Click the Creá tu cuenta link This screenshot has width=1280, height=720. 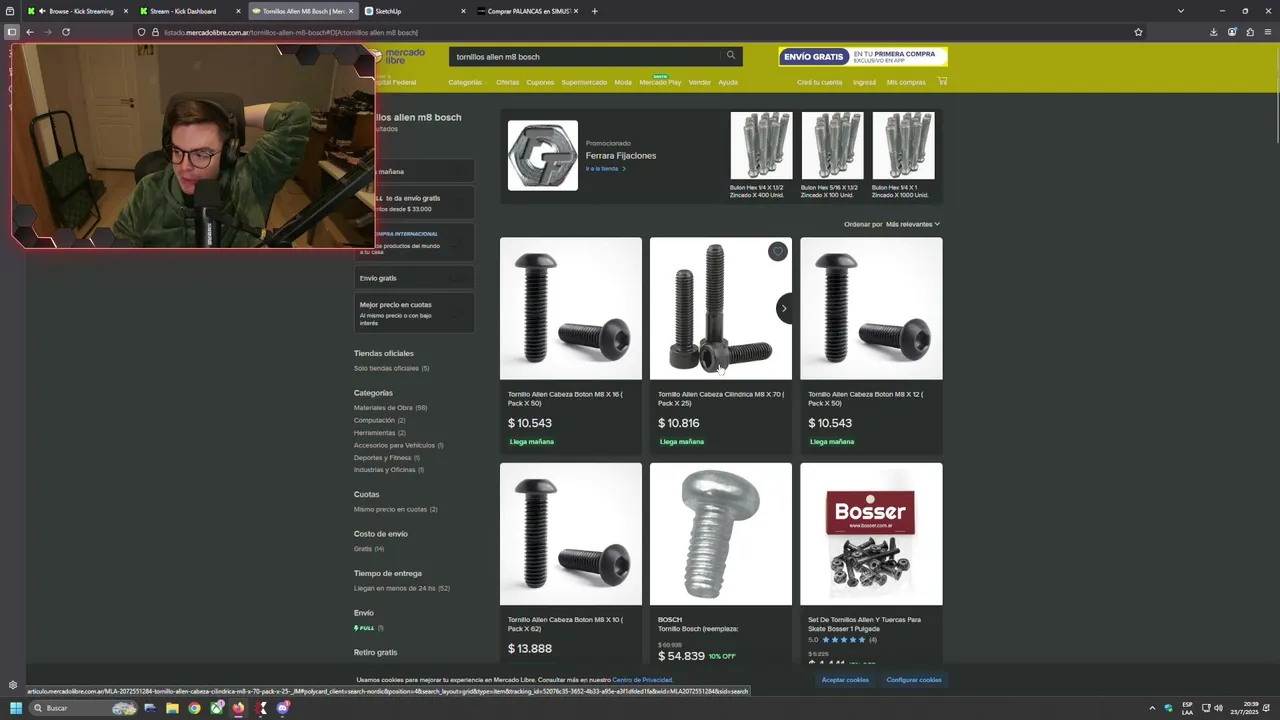[819, 82]
